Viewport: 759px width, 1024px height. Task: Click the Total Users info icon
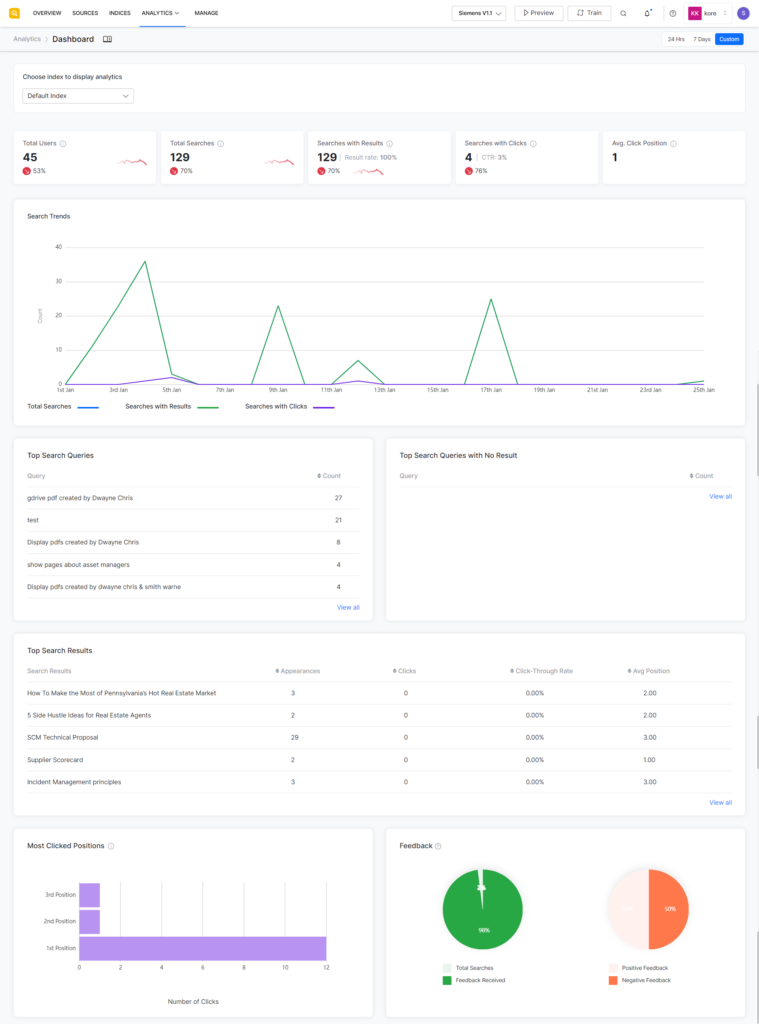click(x=62, y=143)
